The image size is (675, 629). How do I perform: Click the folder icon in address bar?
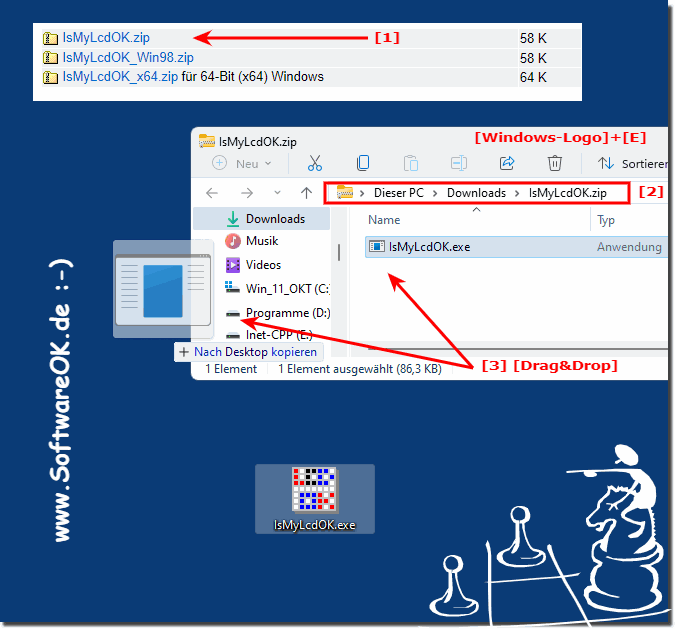pyautogui.click(x=345, y=192)
